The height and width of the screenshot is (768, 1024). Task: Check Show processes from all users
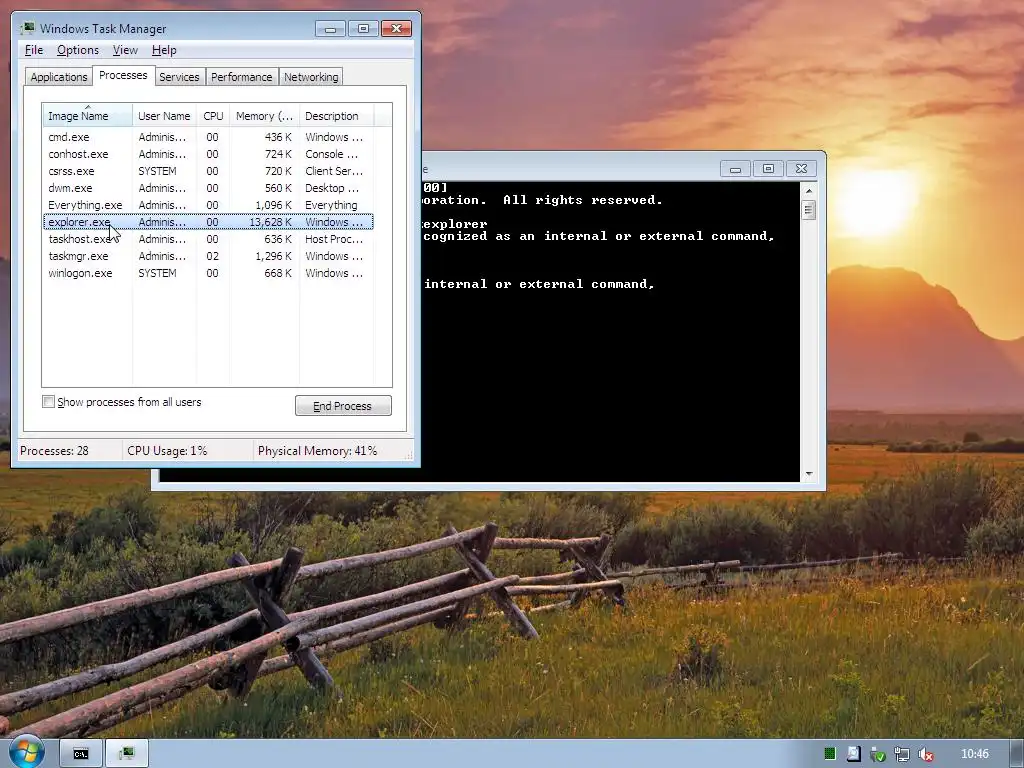click(x=48, y=402)
